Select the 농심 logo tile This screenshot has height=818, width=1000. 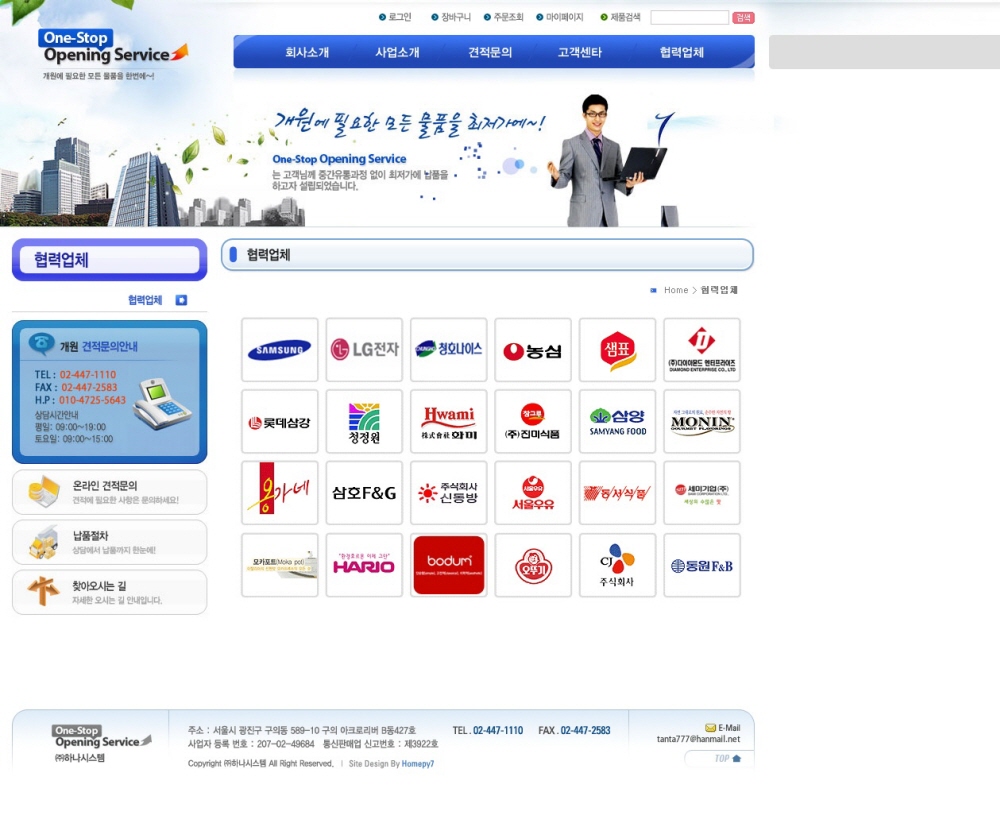533,350
